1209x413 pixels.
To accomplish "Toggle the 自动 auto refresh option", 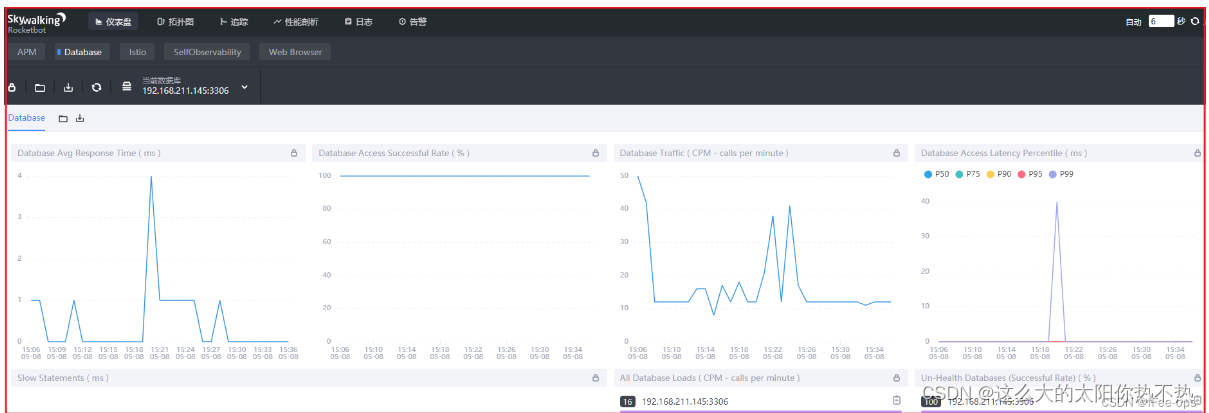I will pos(1133,21).
